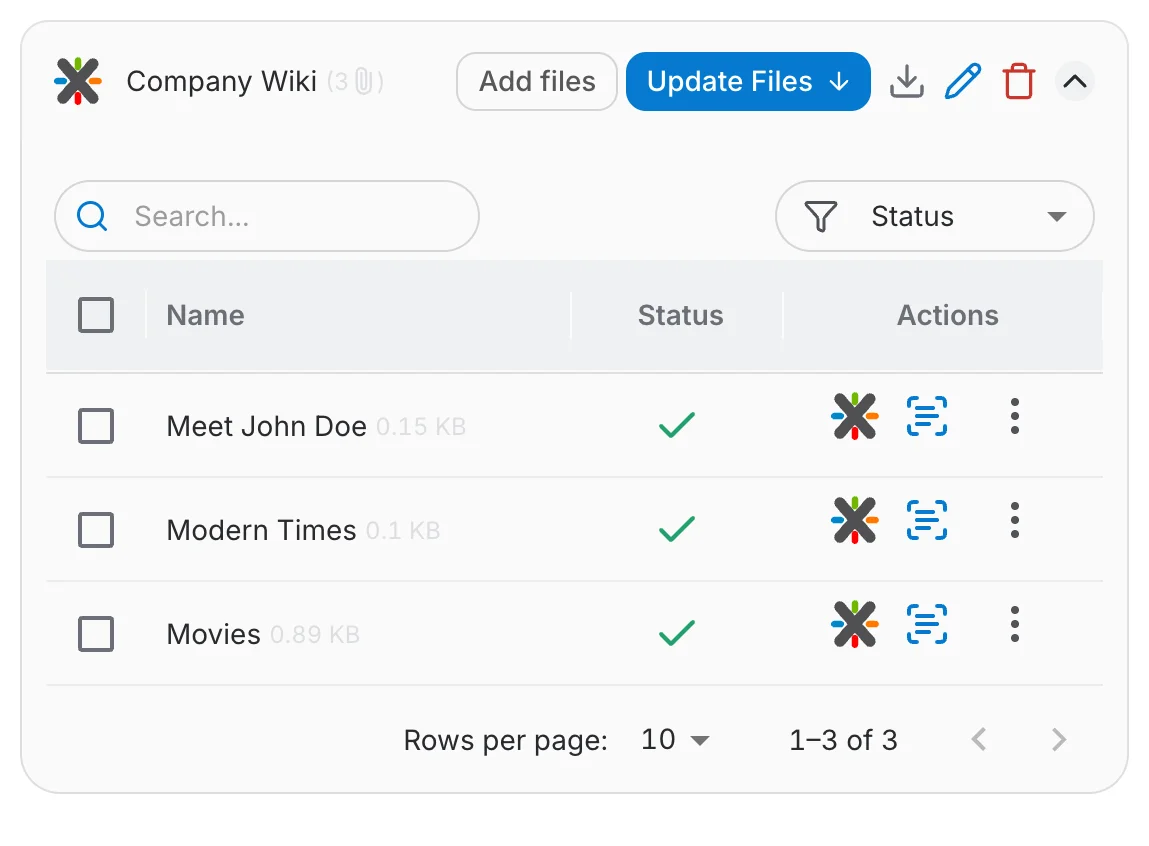Click the filter funnel icon
The width and height of the screenshot is (1149, 846).
(821, 217)
